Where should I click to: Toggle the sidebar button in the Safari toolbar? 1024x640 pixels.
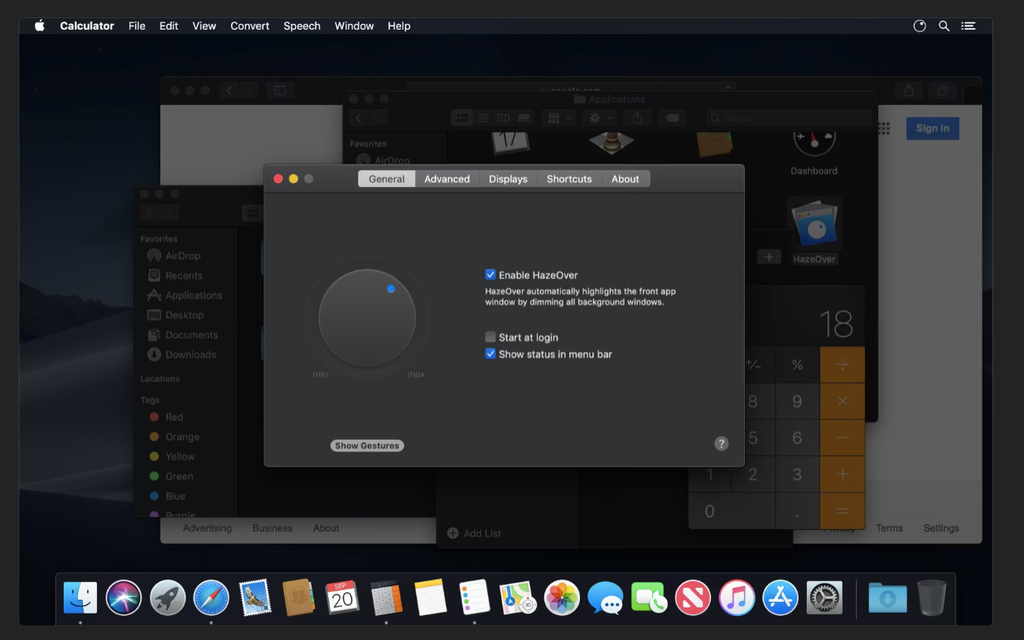[x=280, y=90]
